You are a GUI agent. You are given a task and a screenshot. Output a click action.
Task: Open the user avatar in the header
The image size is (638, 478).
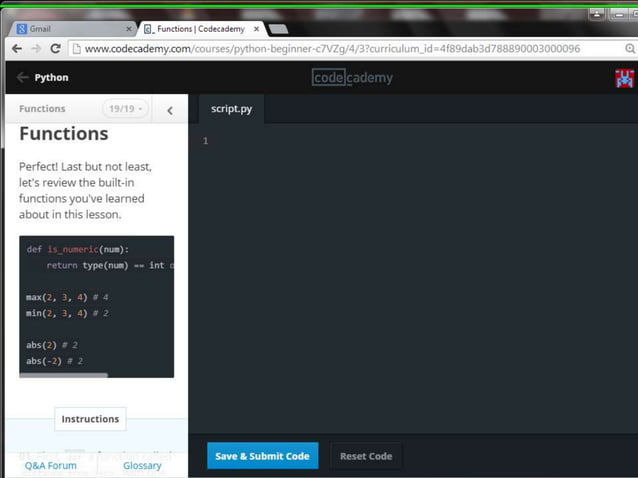click(624, 78)
